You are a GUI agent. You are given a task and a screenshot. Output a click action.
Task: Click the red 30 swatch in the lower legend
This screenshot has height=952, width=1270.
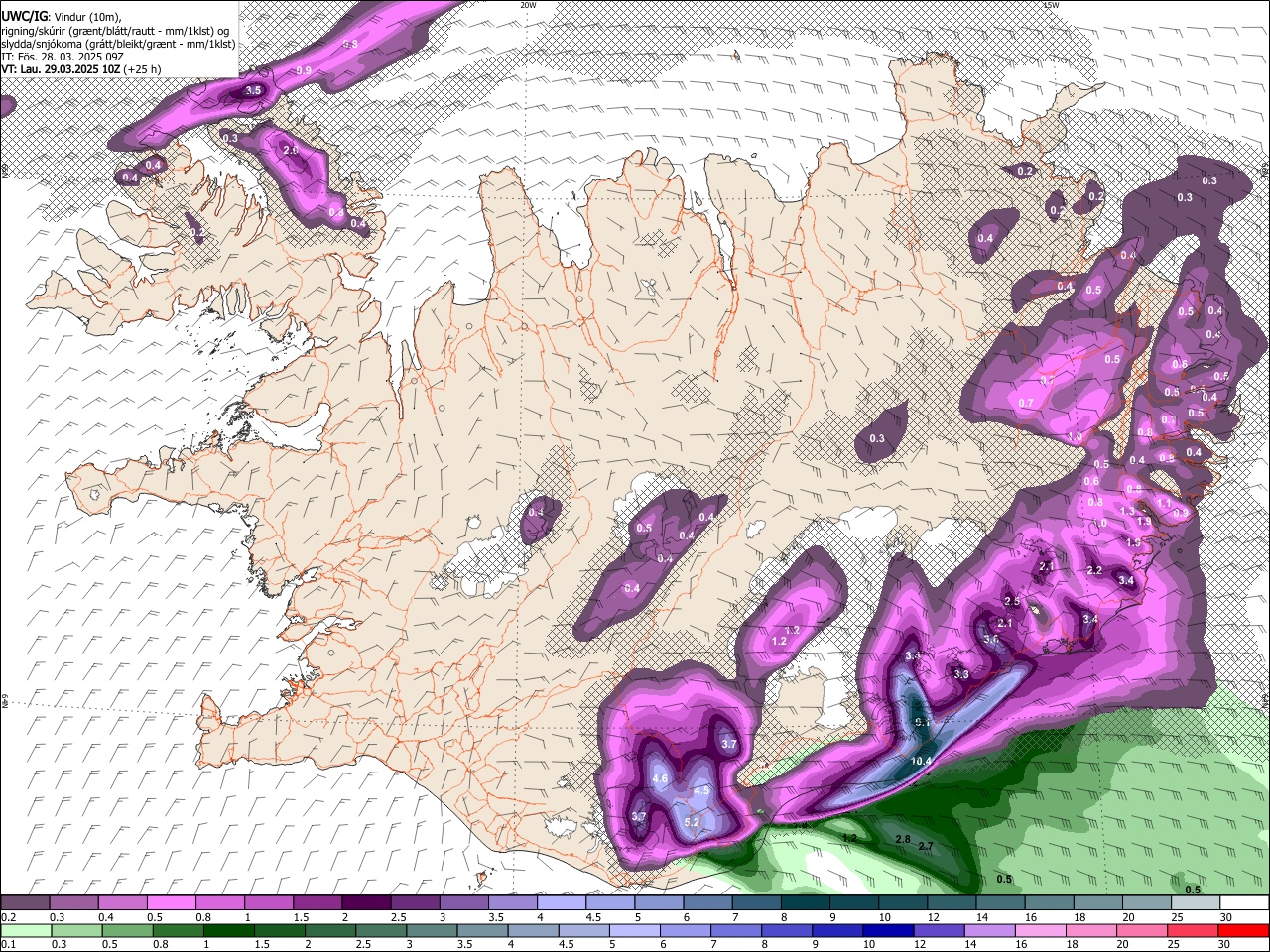[x=1242, y=931]
